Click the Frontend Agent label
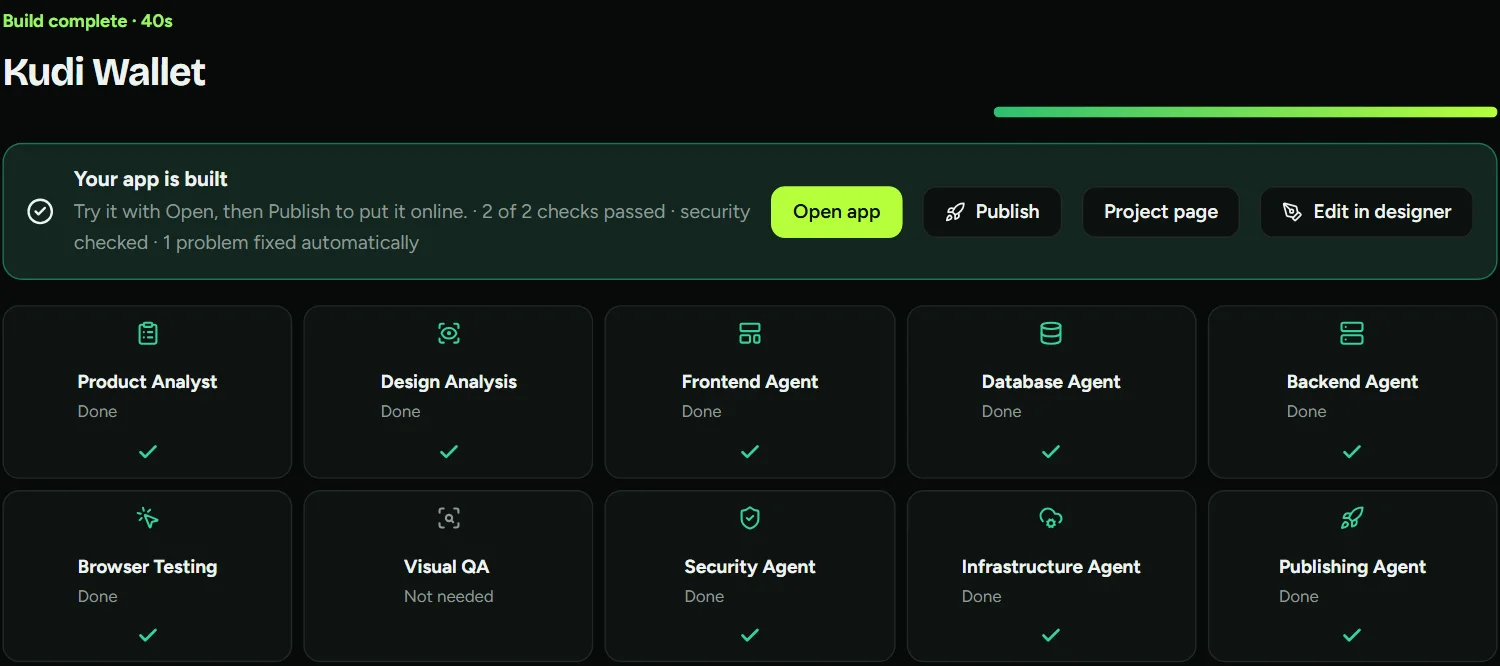 [x=750, y=382]
